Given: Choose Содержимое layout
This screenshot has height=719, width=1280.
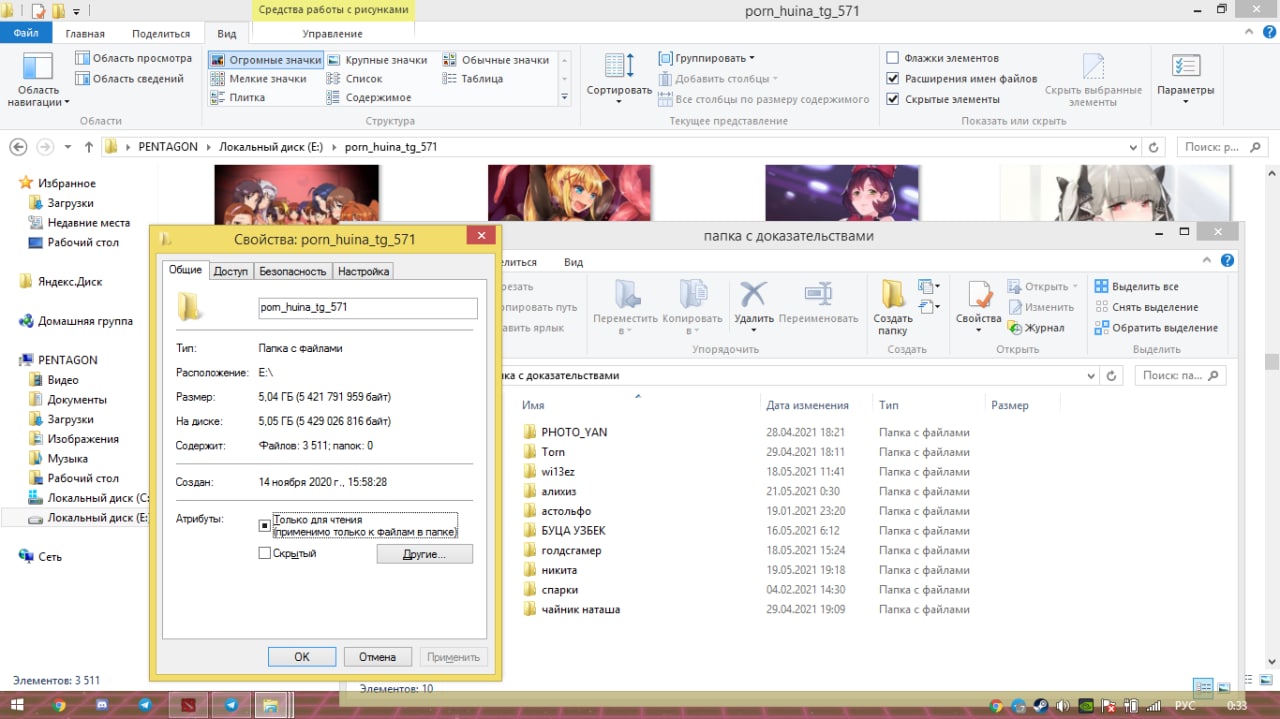Looking at the screenshot, I should click(x=369, y=98).
